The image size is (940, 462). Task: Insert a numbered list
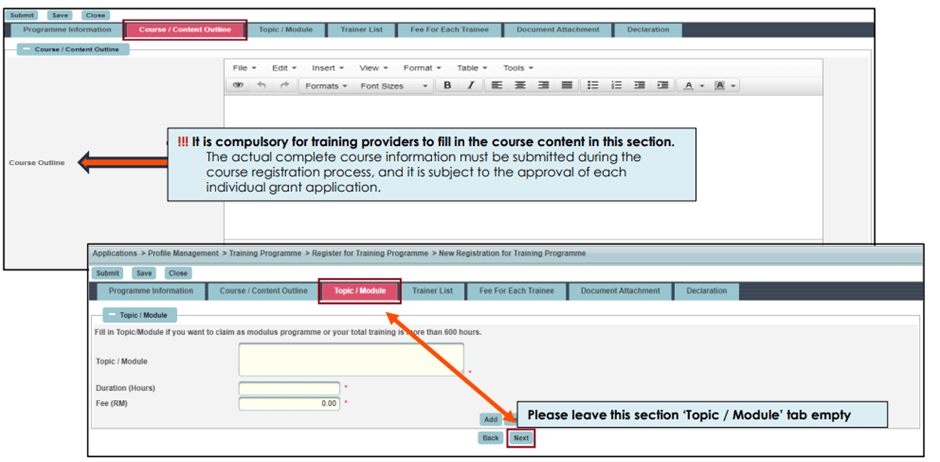[617, 86]
